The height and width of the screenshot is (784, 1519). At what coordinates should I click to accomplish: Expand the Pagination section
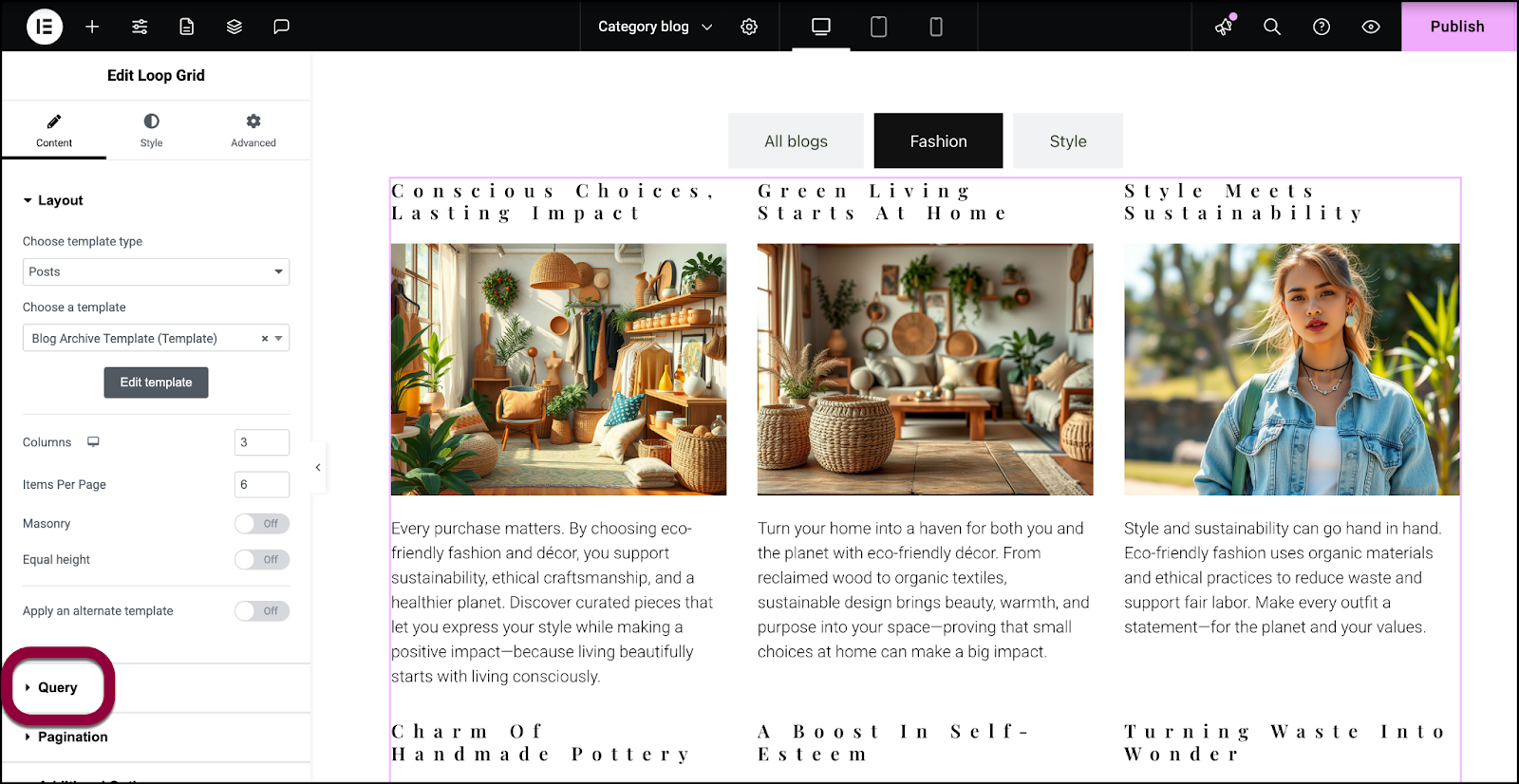[72, 737]
